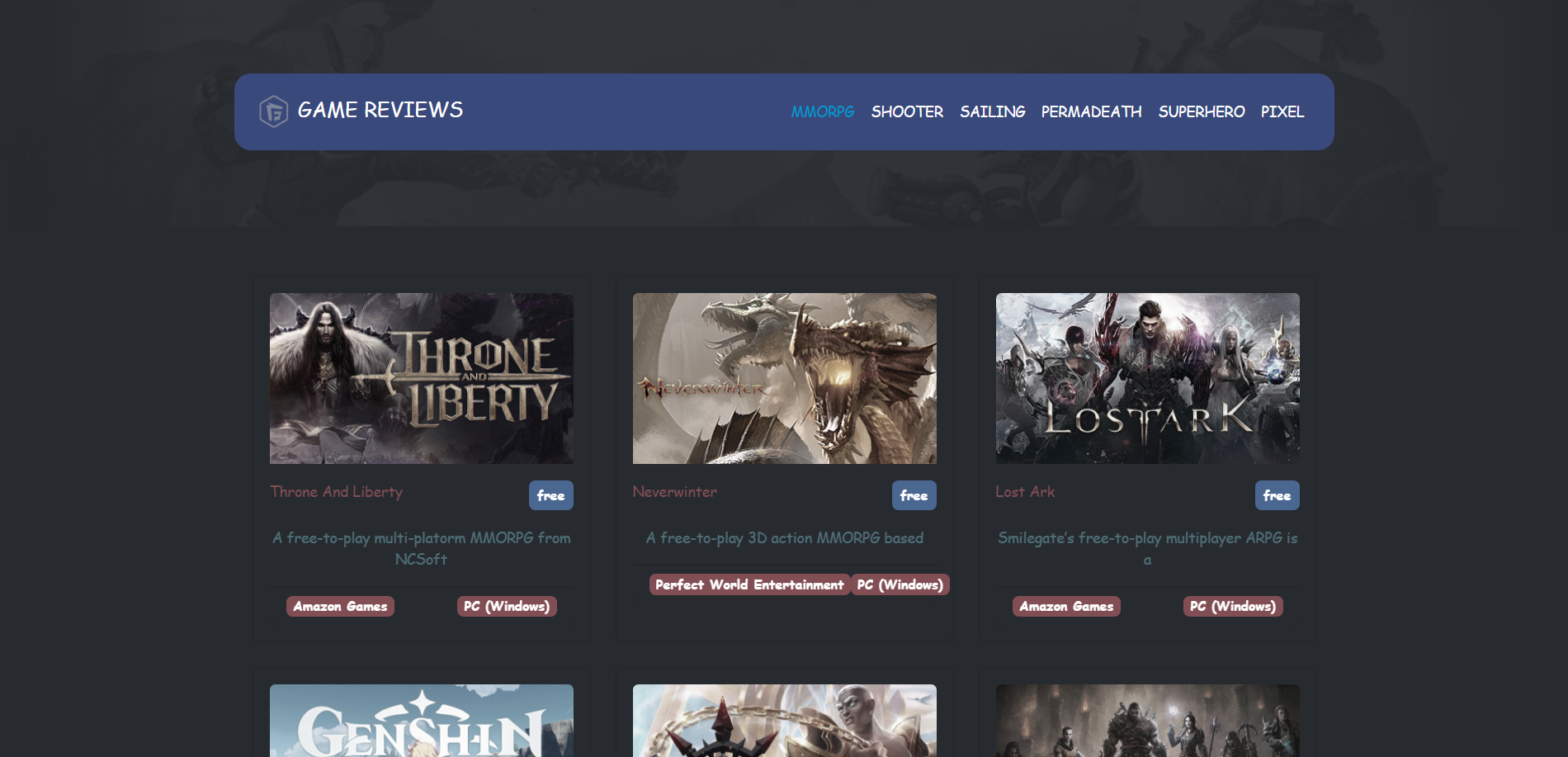Screen dimensions: 1568x757
Task: Switch to the Shooter category
Action: pyautogui.click(x=906, y=111)
